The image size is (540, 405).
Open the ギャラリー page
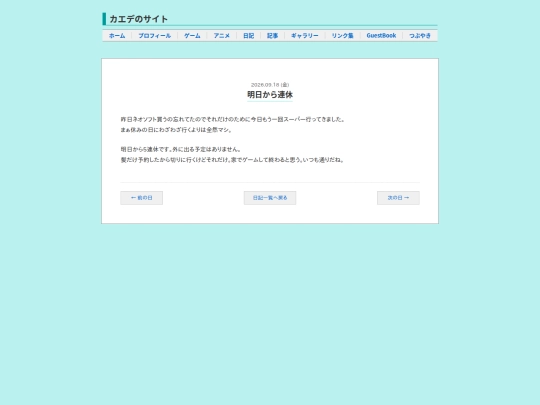pyautogui.click(x=305, y=36)
